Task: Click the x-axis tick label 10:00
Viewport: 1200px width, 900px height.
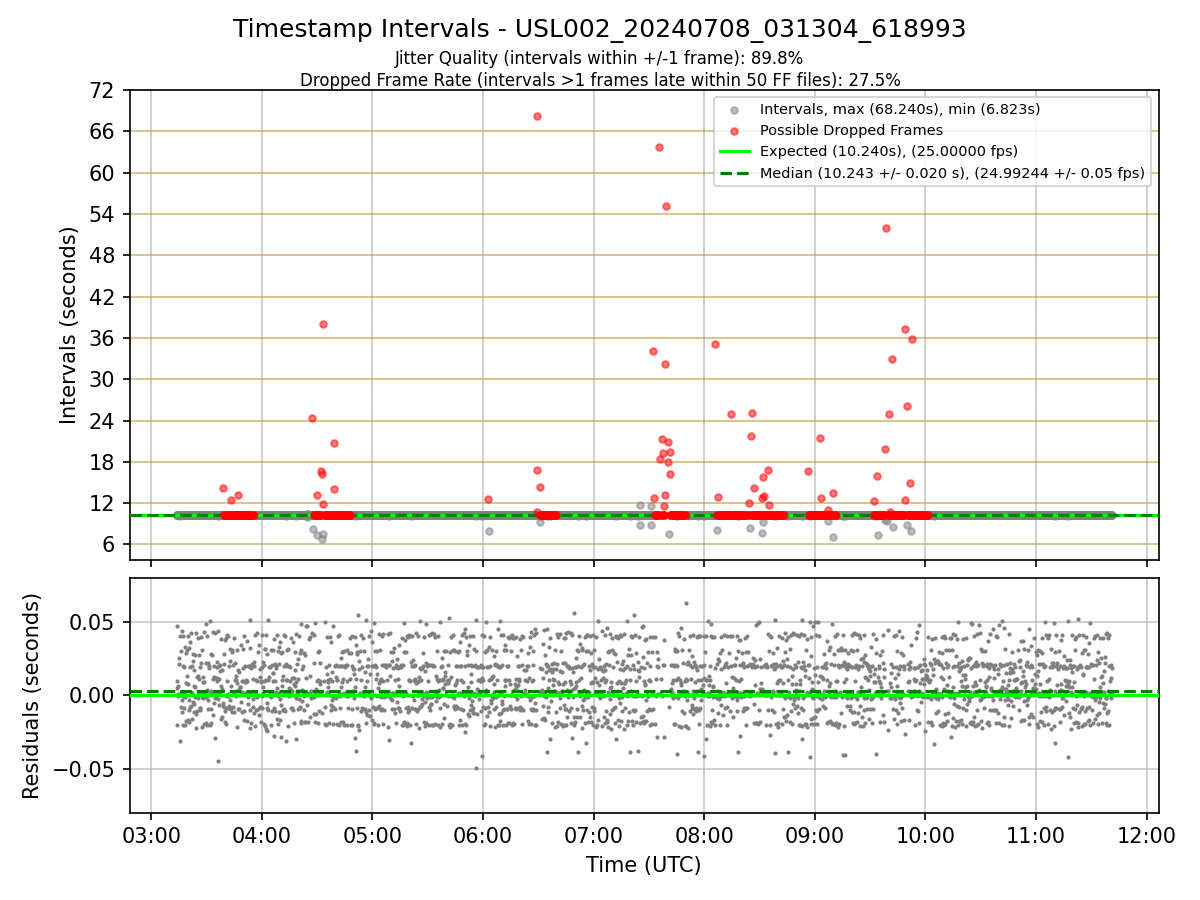Action: tap(925, 834)
